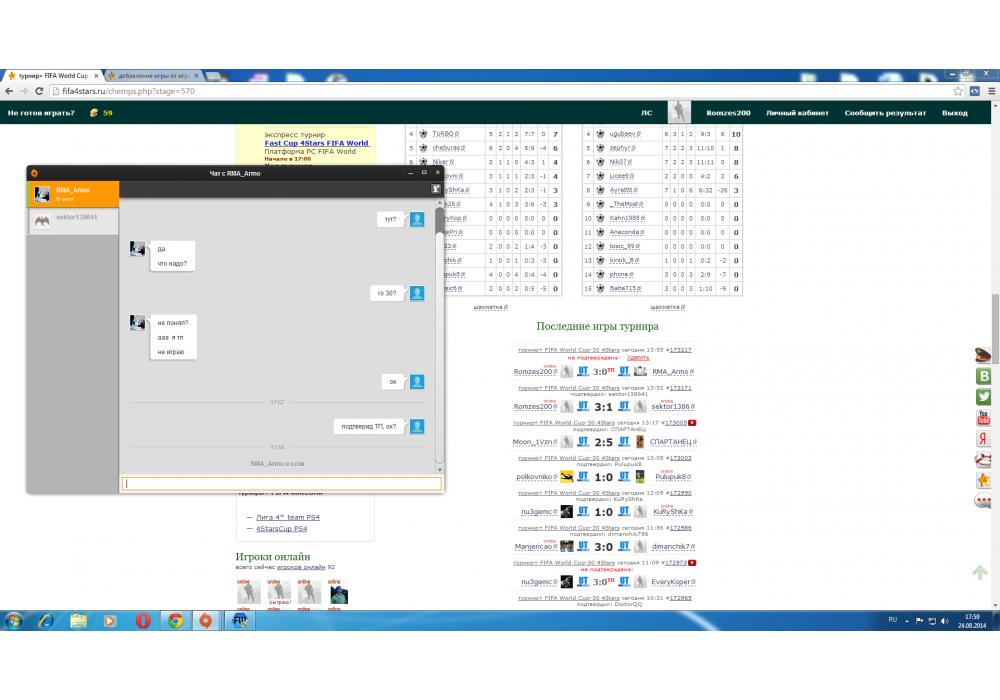Open match number 173171 link
The width and height of the screenshot is (1000, 700).
pyautogui.click(x=680, y=388)
